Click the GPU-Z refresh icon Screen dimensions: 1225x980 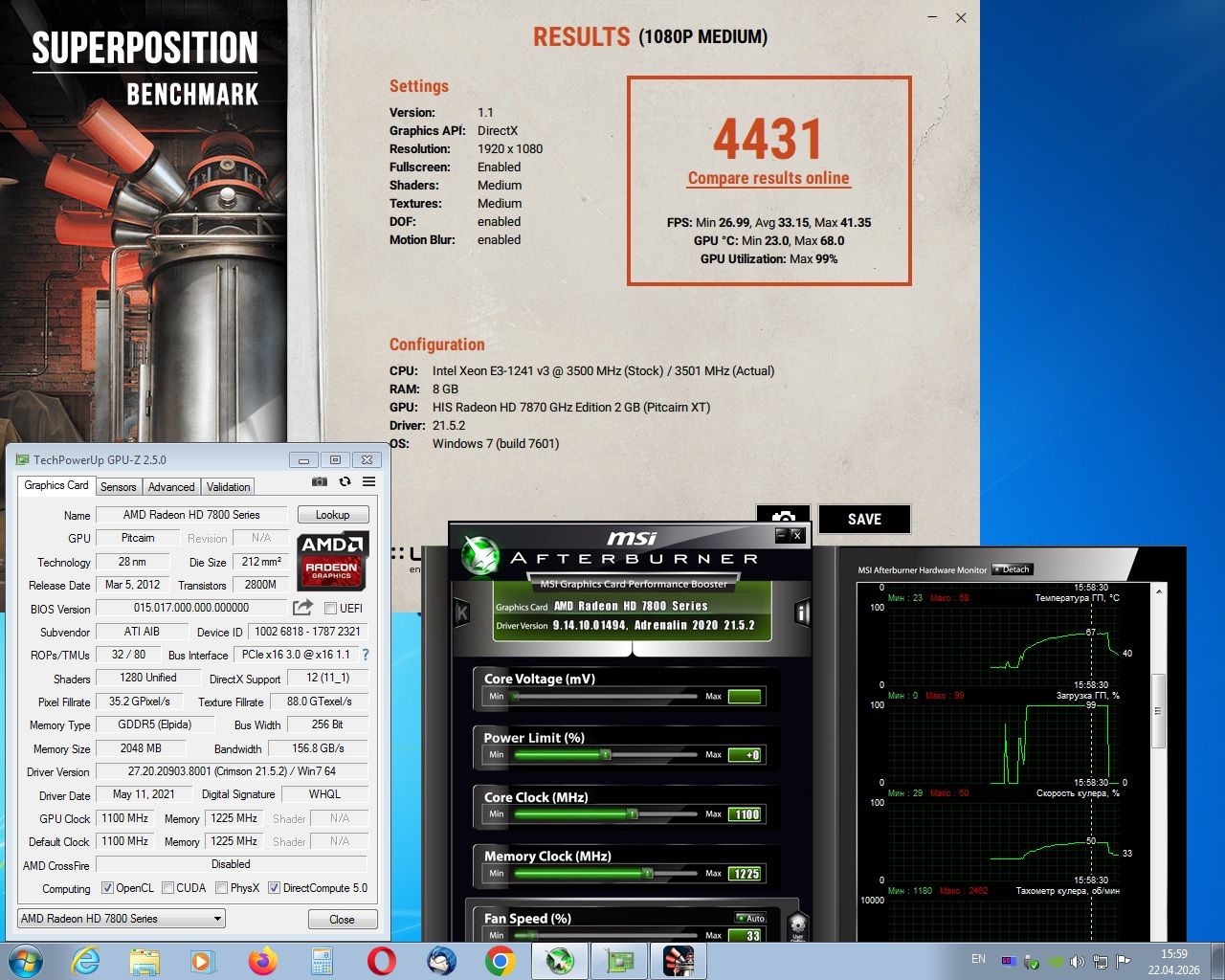[345, 481]
